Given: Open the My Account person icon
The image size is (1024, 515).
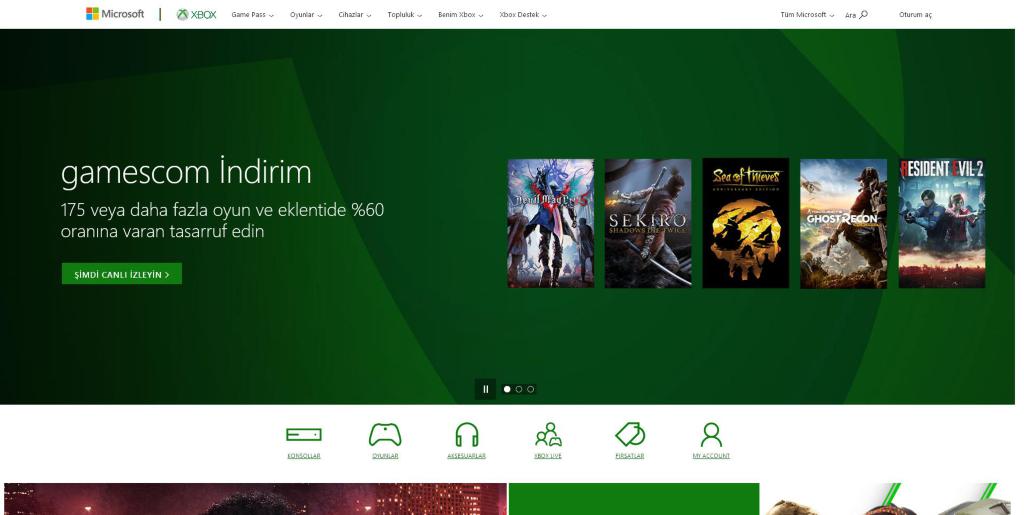Looking at the screenshot, I should (711, 435).
